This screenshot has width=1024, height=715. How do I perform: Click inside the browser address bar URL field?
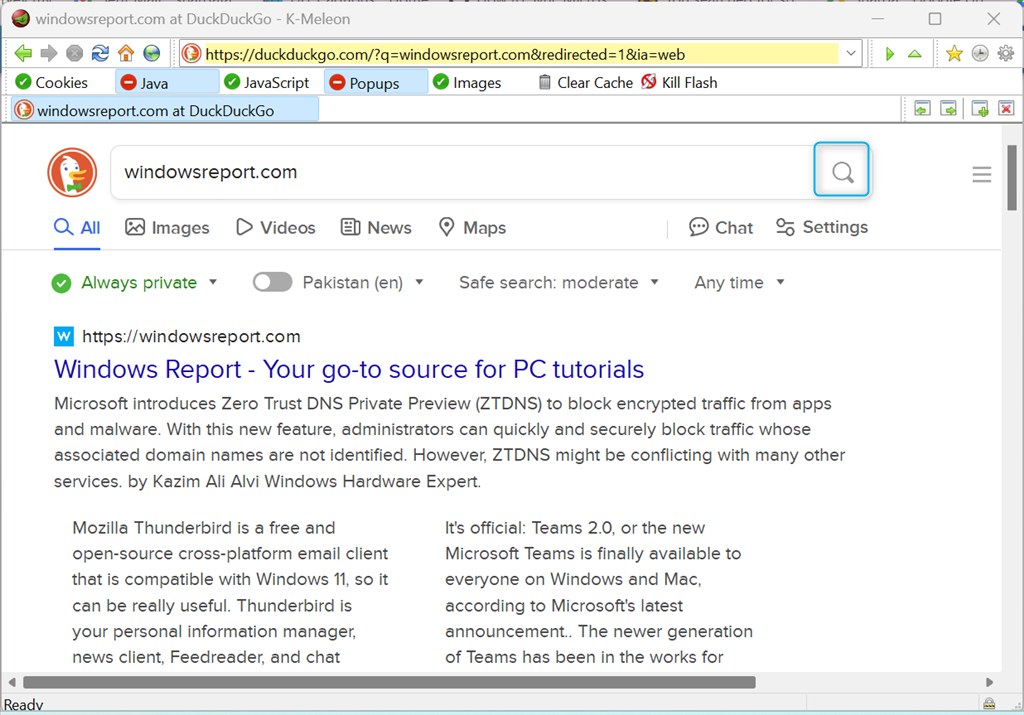tap(521, 54)
